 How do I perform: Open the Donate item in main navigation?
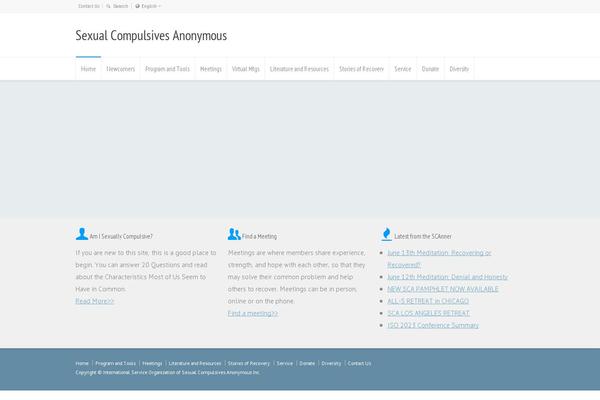(x=430, y=69)
